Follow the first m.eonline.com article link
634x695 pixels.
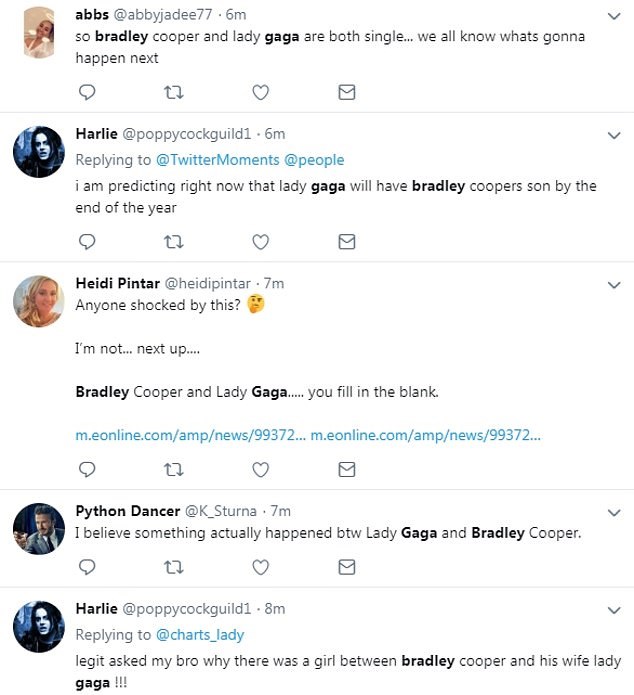[189, 435]
